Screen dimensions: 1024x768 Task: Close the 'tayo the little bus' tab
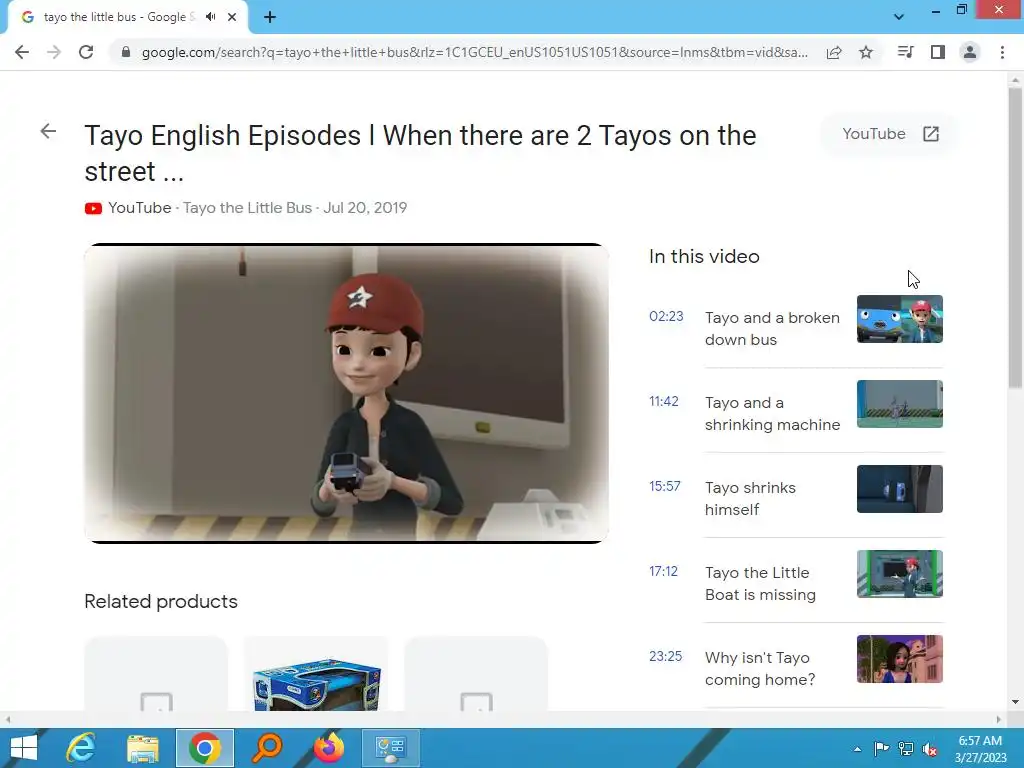coord(232,17)
